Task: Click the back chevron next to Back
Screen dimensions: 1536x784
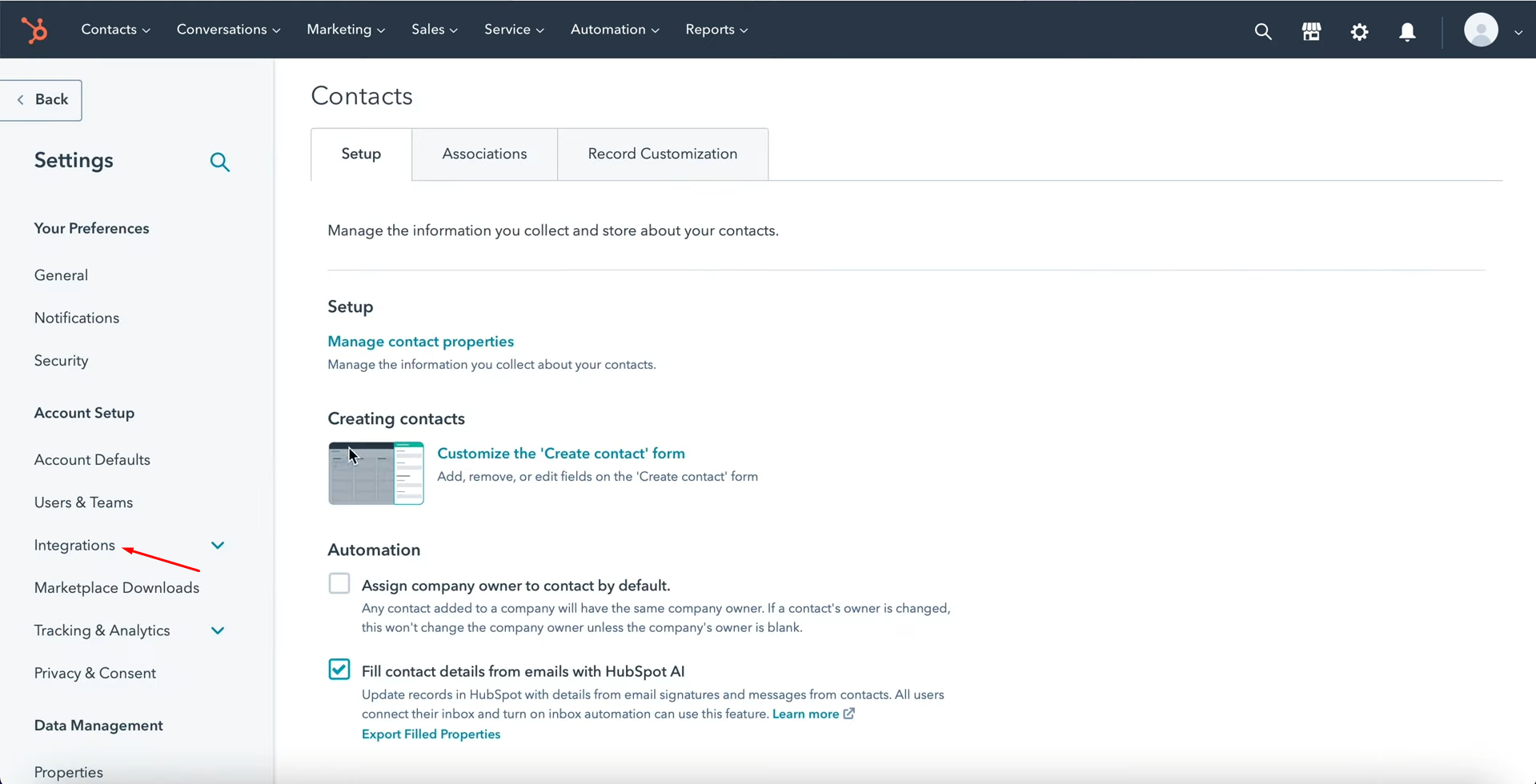Action: point(20,99)
